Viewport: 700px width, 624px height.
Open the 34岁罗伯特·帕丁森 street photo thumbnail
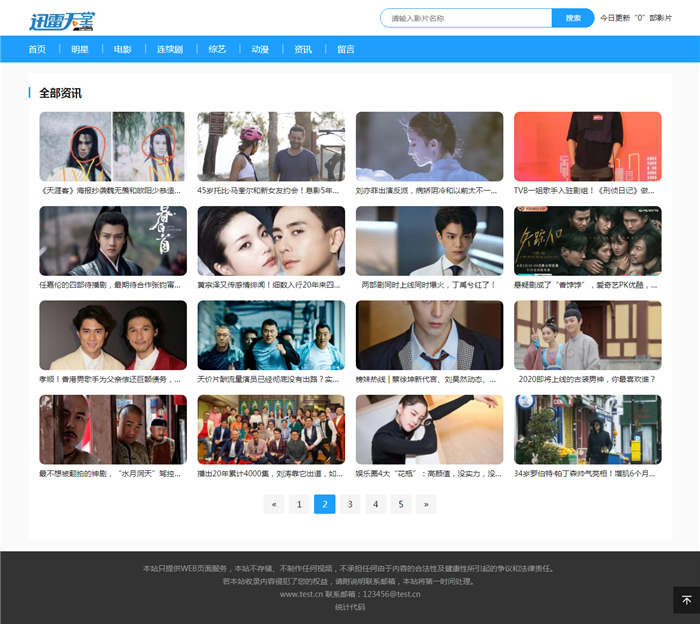click(x=587, y=430)
